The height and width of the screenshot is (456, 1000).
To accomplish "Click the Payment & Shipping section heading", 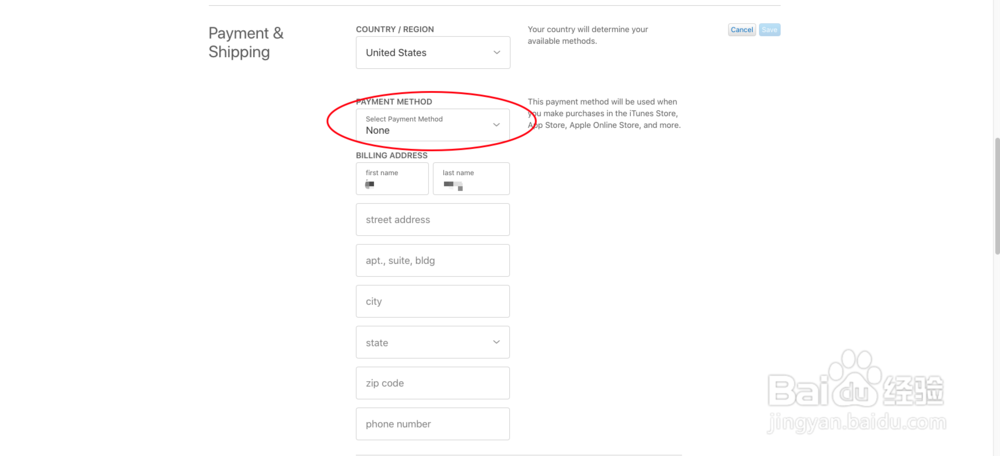I will pos(246,42).
